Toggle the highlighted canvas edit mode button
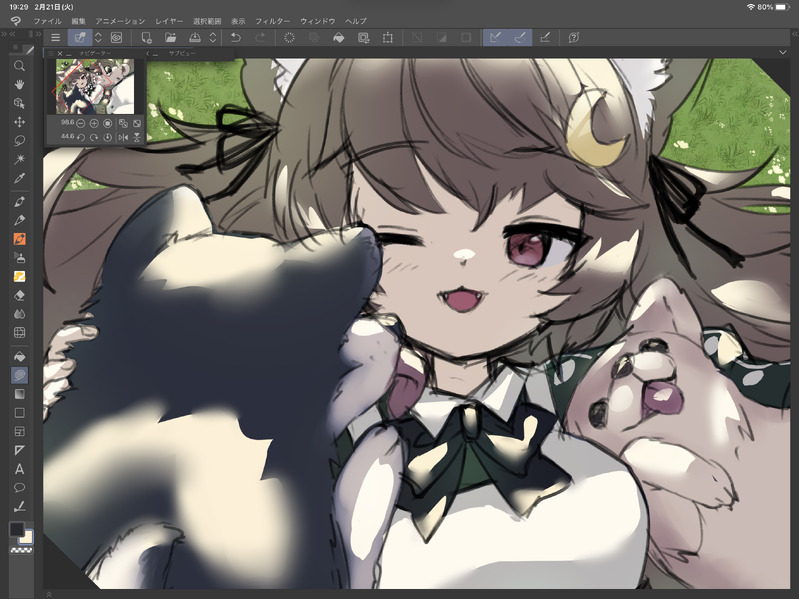 [80, 37]
